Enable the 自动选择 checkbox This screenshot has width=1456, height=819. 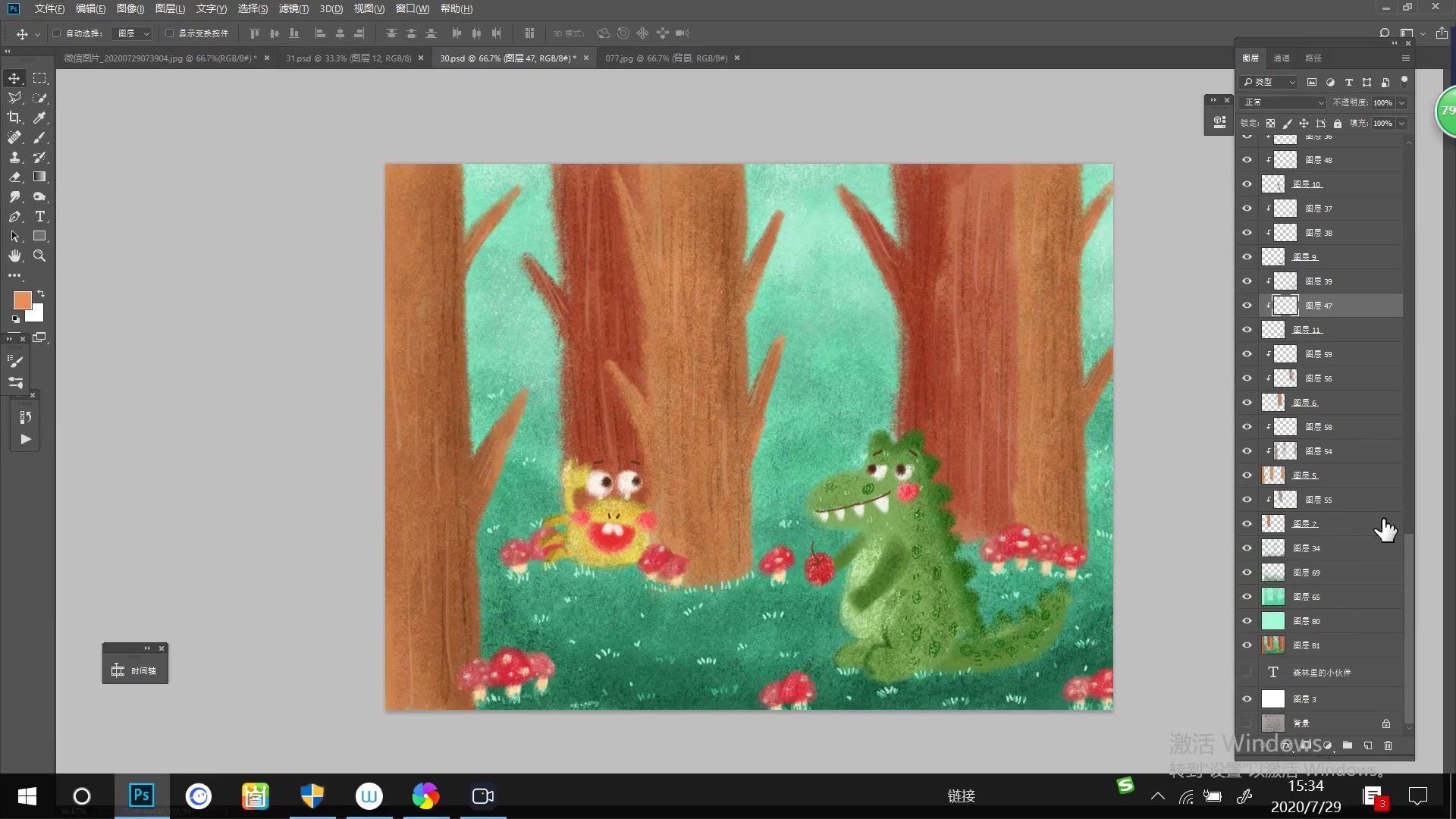57,33
